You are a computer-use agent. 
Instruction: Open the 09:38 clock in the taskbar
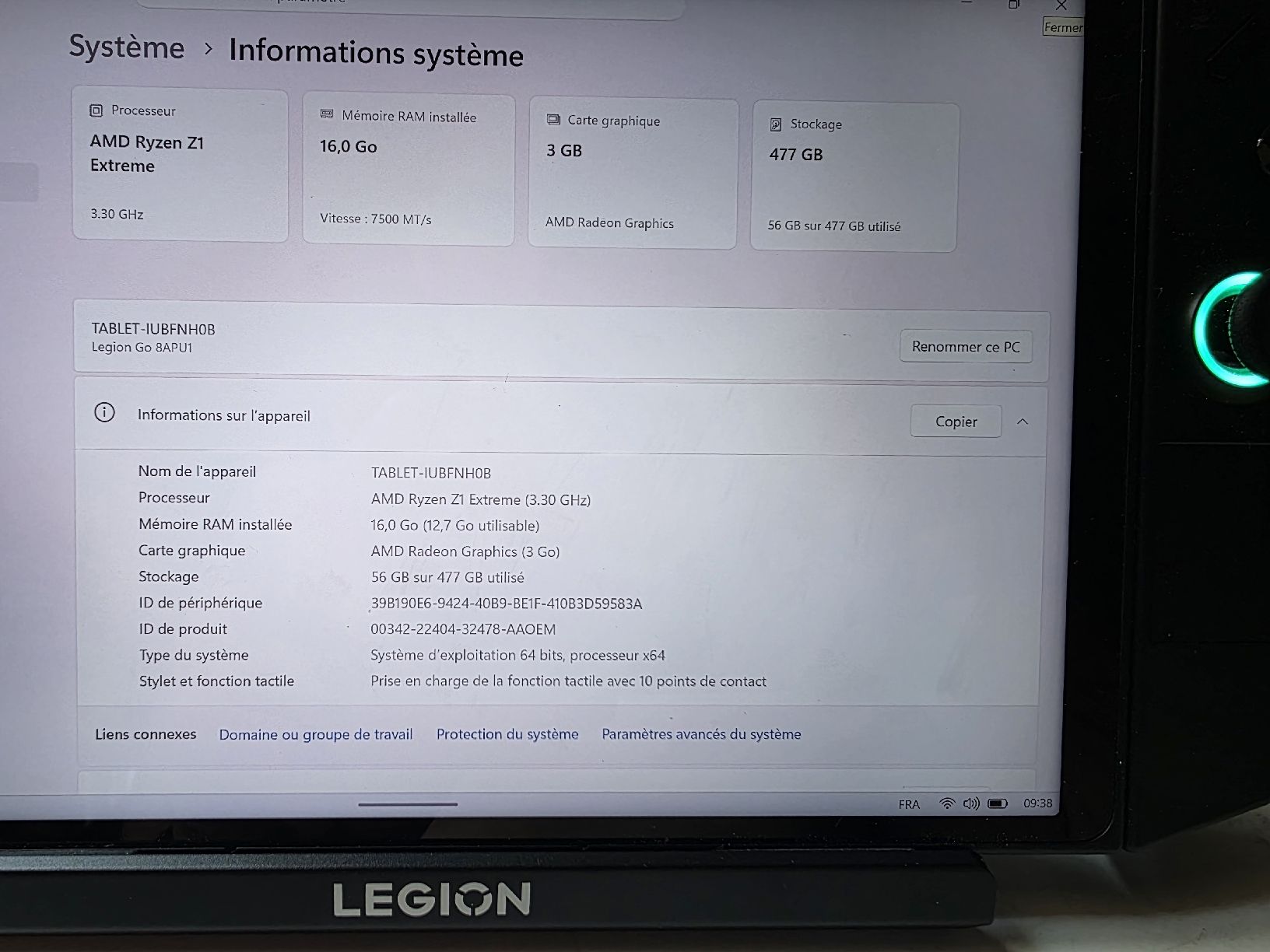pyautogui.click(x=1037, y=803)
